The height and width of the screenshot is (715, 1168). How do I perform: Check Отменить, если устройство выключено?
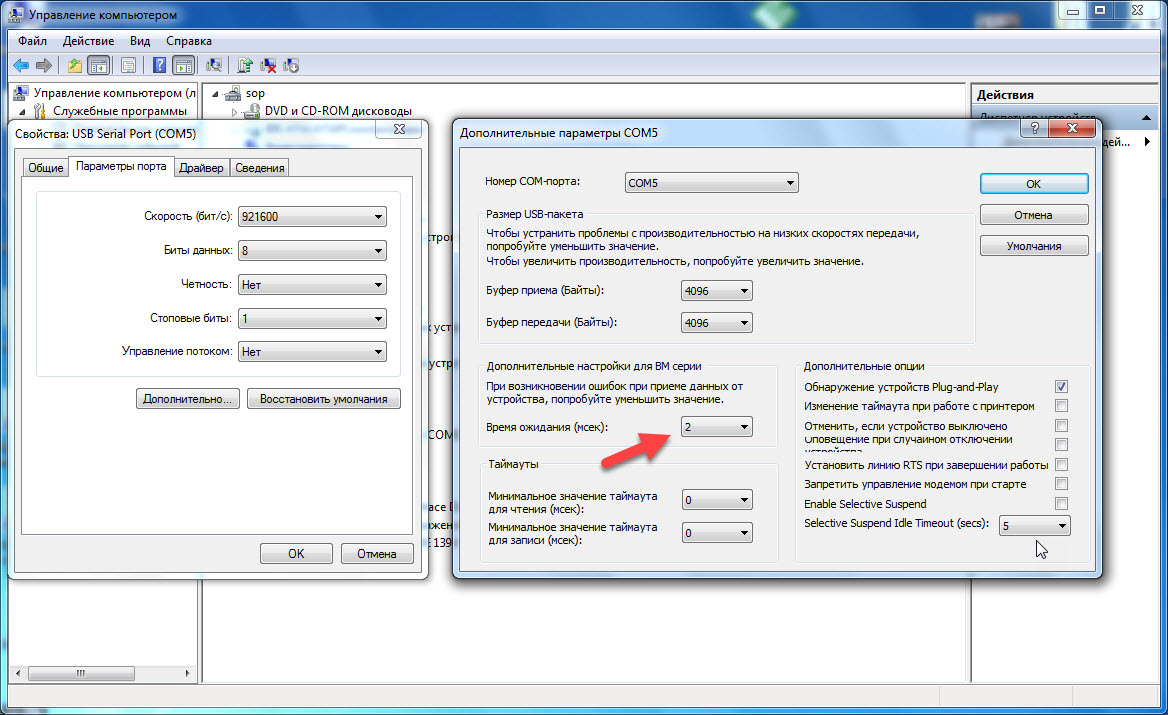(1061, 425)
